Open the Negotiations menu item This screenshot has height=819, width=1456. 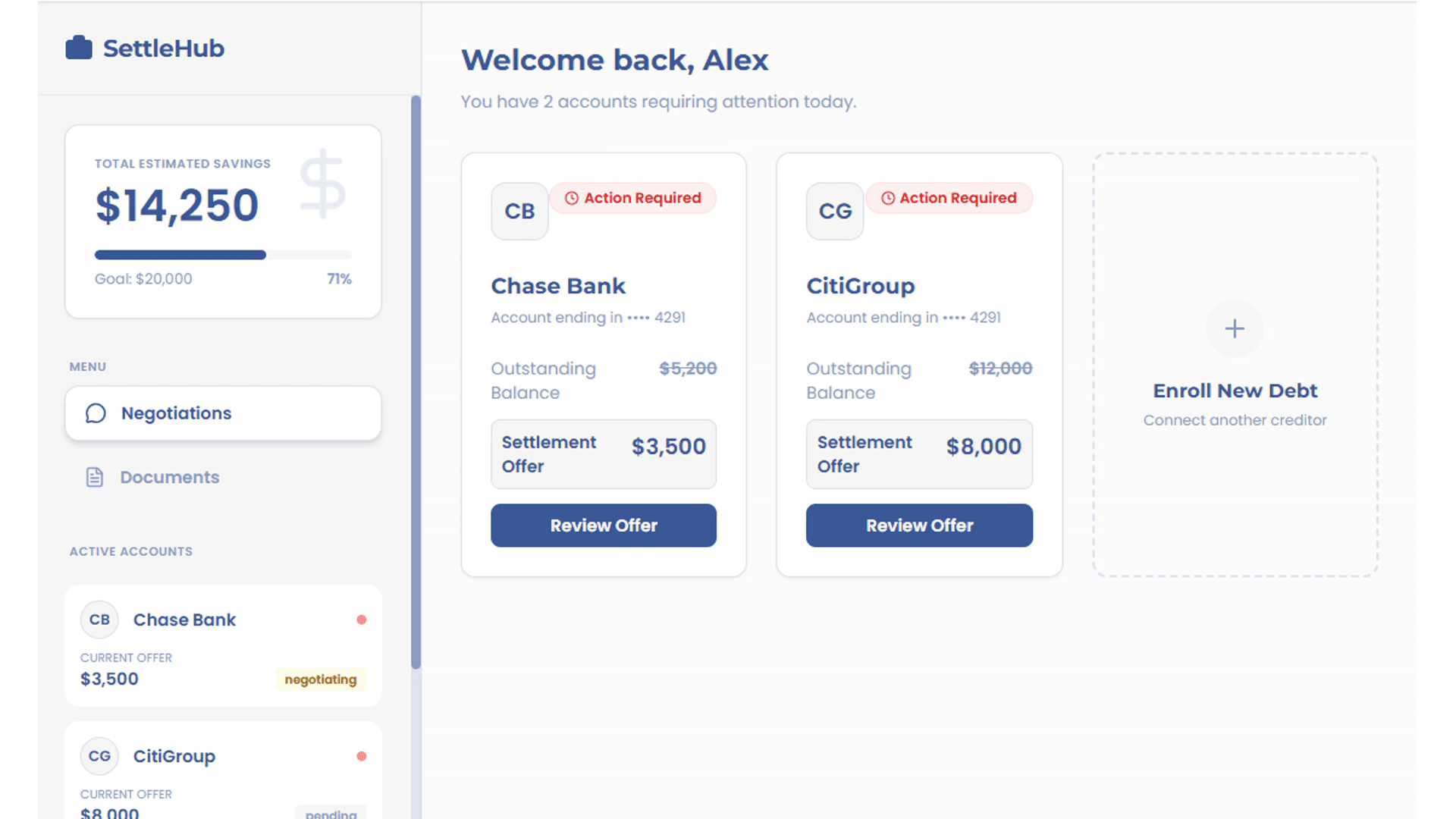223,413
